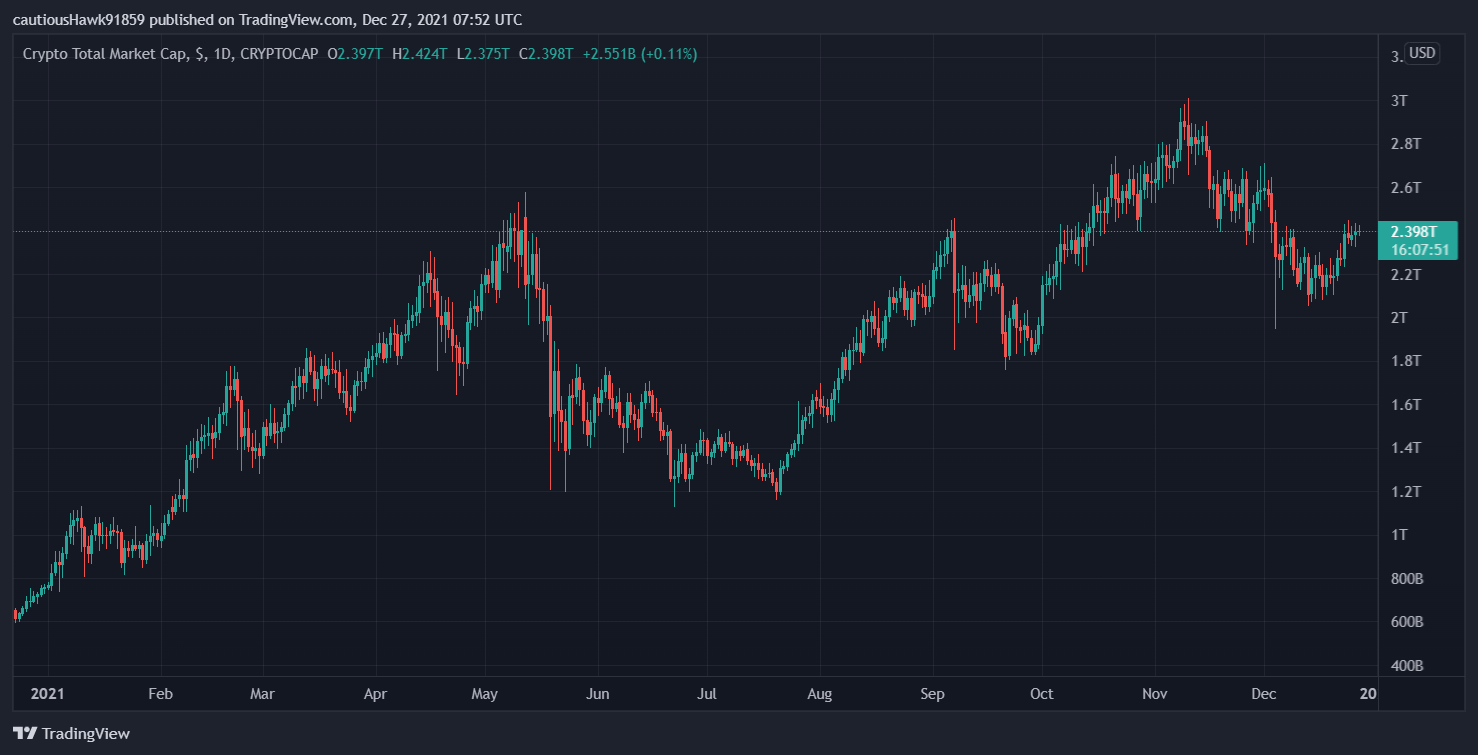Click the Aug label on time axis
The width and height of the screenshot is (1478, 755).
819,693
